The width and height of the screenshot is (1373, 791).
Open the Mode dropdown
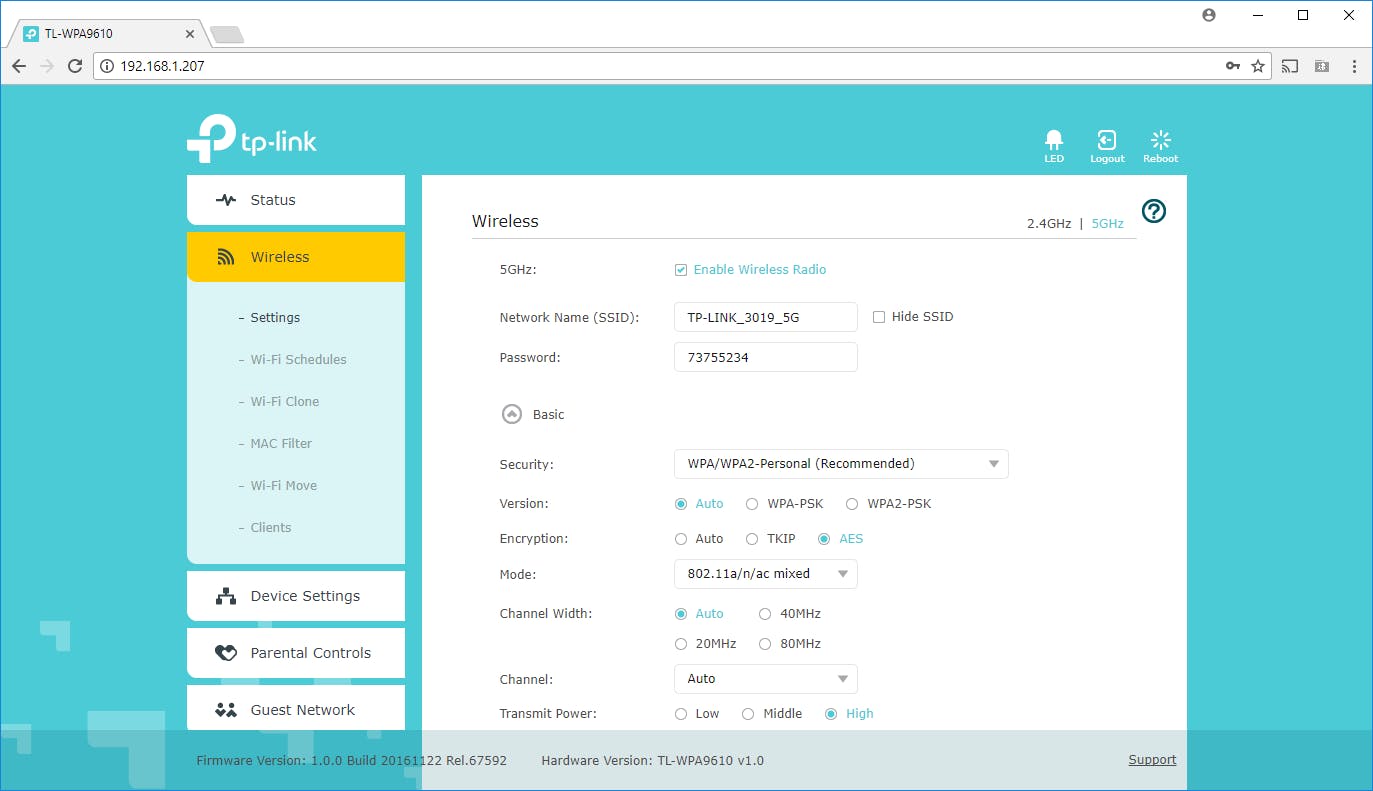click(x=766, y=574)
